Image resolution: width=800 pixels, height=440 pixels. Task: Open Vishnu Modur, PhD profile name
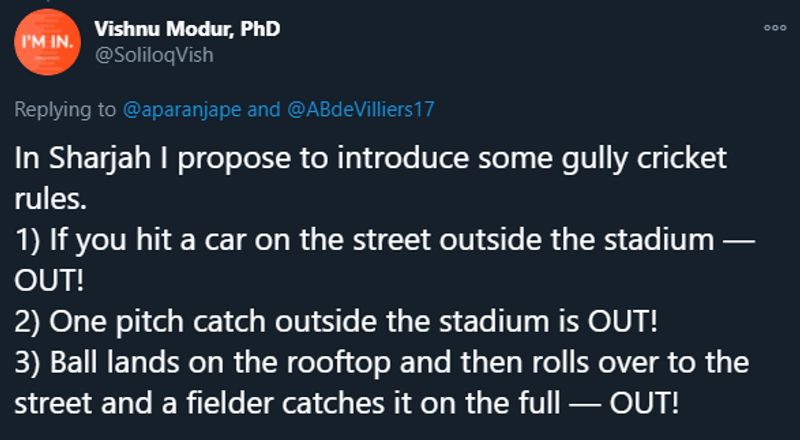[x=187, y=29]
